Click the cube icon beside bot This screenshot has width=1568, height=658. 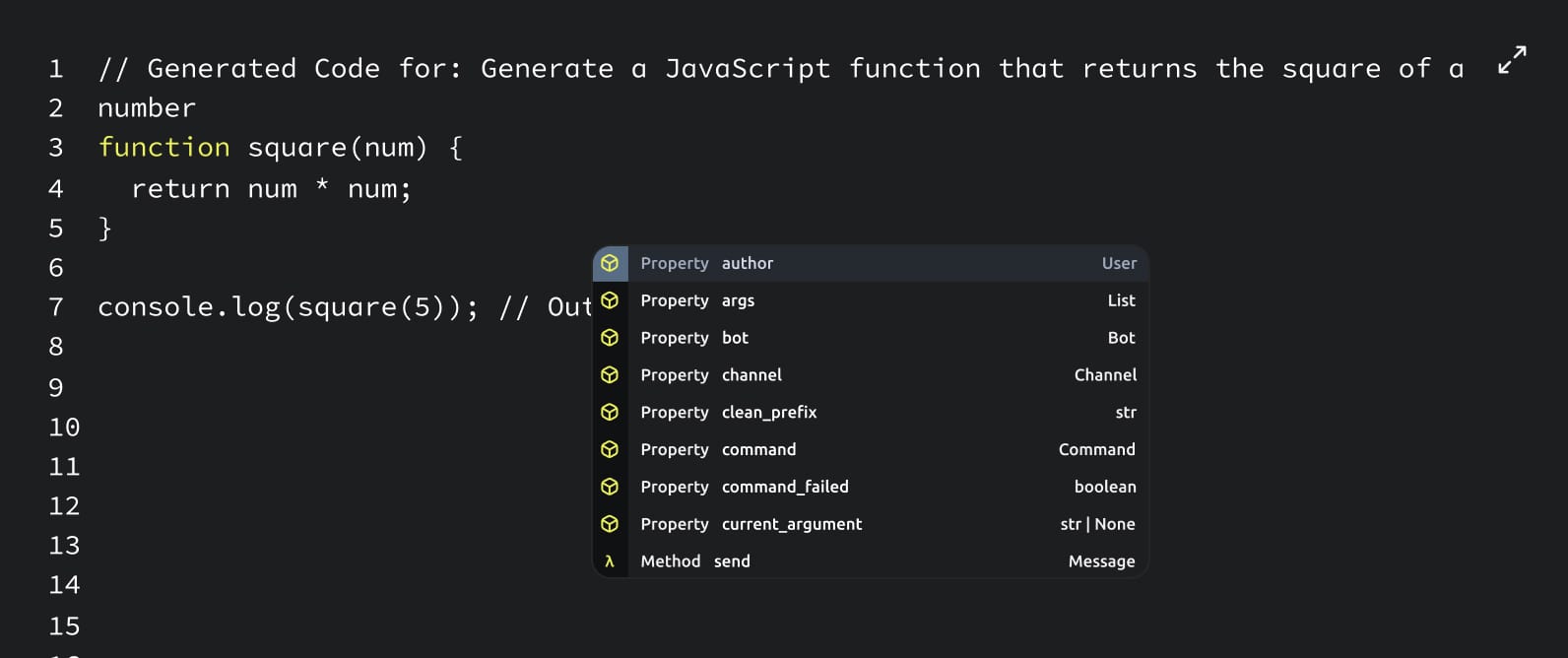pos(610,338)
